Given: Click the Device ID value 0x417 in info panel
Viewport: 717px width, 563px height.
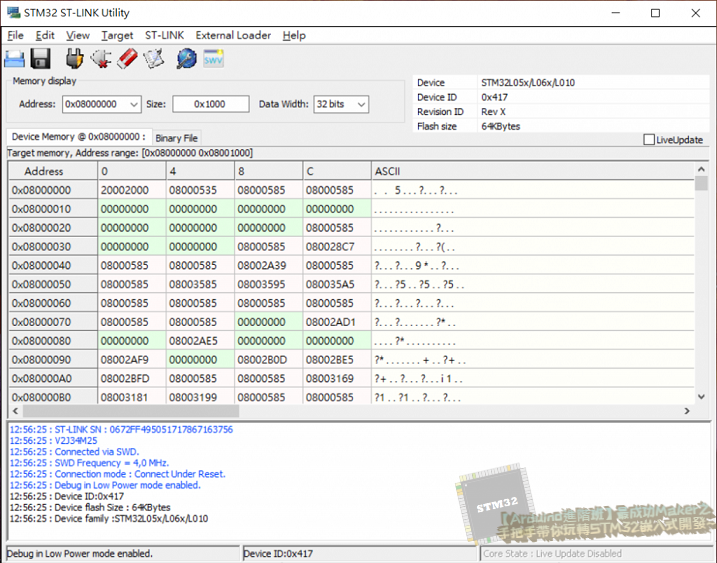Looking at the screenshot, I should [x=494, y=97].
